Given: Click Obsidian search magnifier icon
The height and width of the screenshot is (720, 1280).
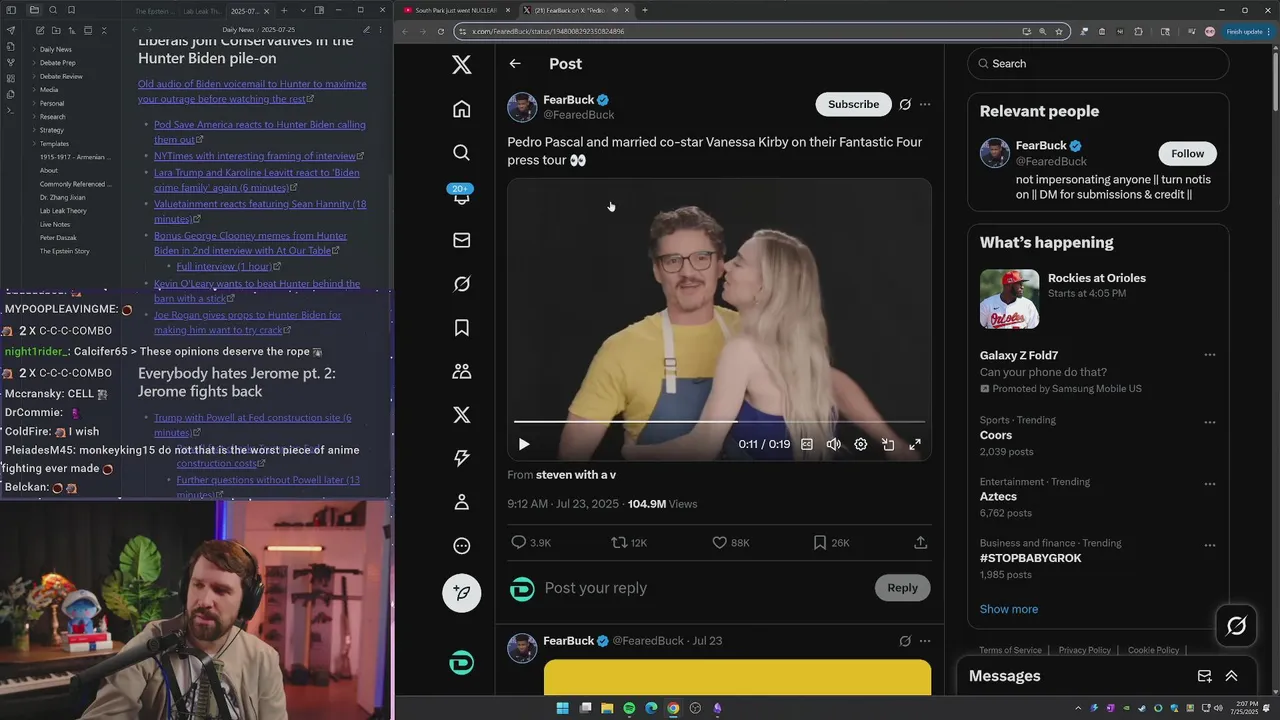Looking at the screenshot, I should coord(53,10).
